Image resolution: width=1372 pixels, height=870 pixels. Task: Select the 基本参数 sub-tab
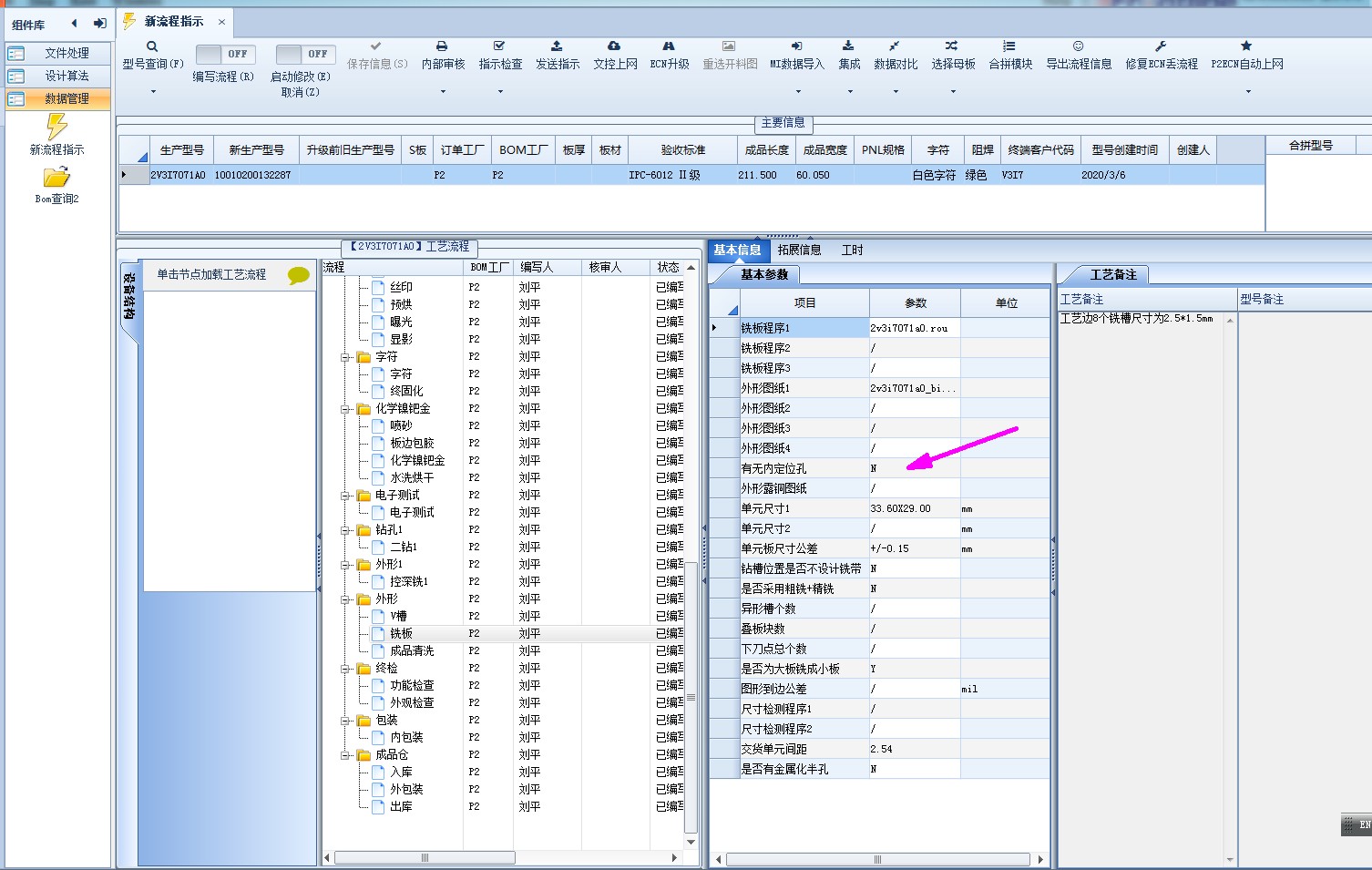[x=763, y=274]
